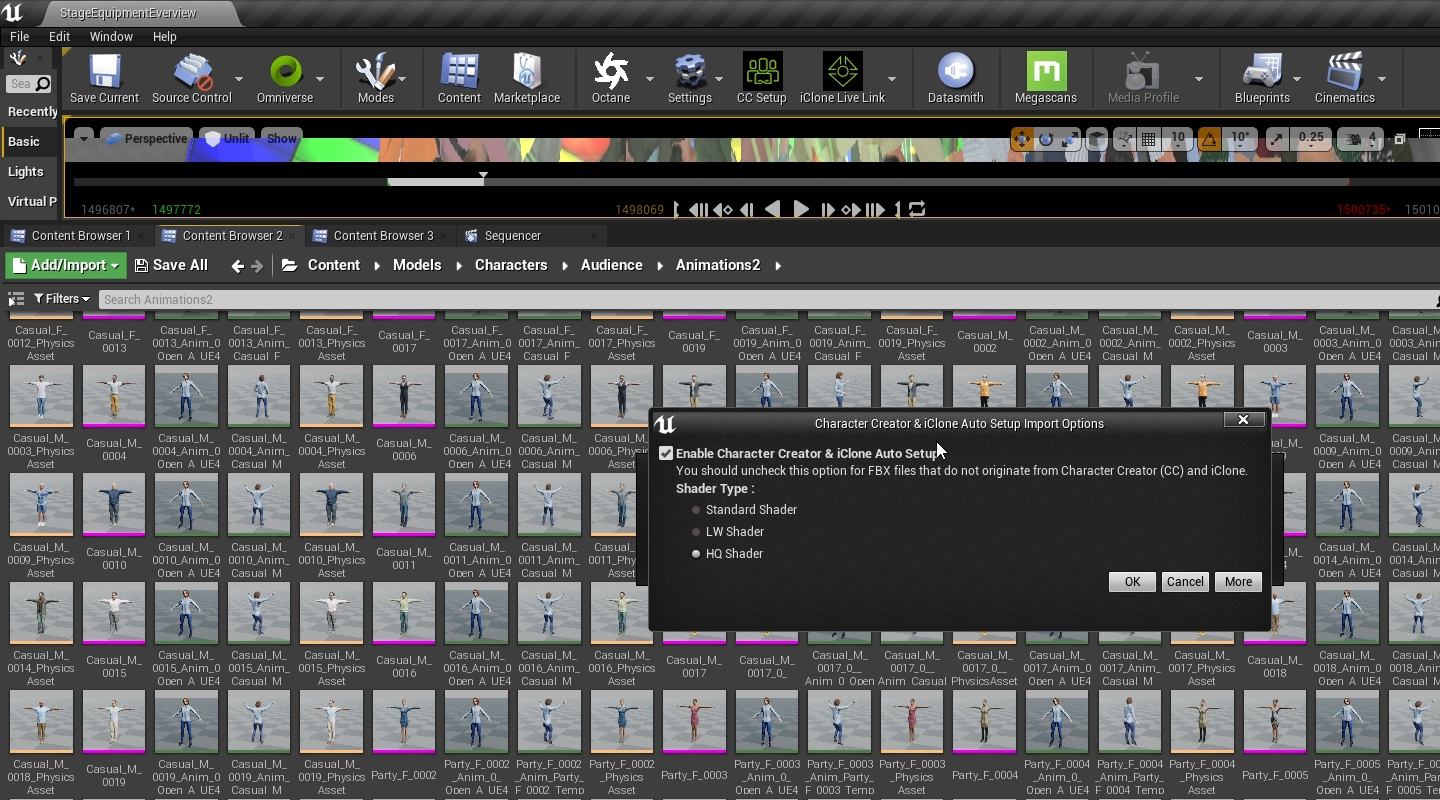Open the Help menu
This screenshot has width=1440, height=800.
(164, 36)
